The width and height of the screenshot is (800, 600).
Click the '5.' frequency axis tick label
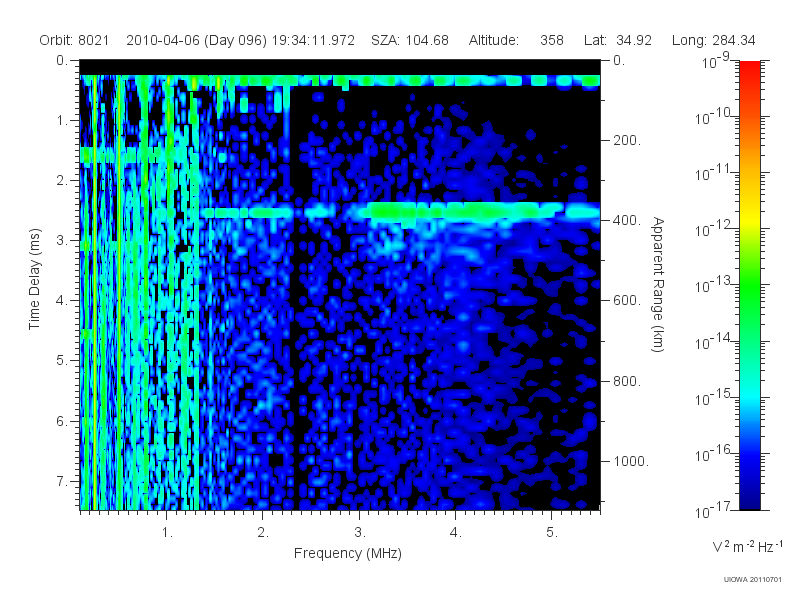click(552, 533)
